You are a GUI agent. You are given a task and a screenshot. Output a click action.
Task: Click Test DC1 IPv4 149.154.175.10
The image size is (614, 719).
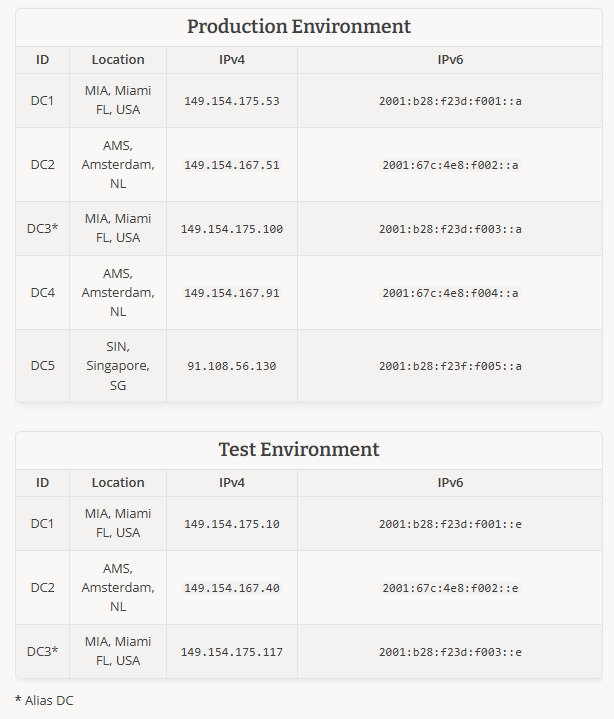(232, 524)
